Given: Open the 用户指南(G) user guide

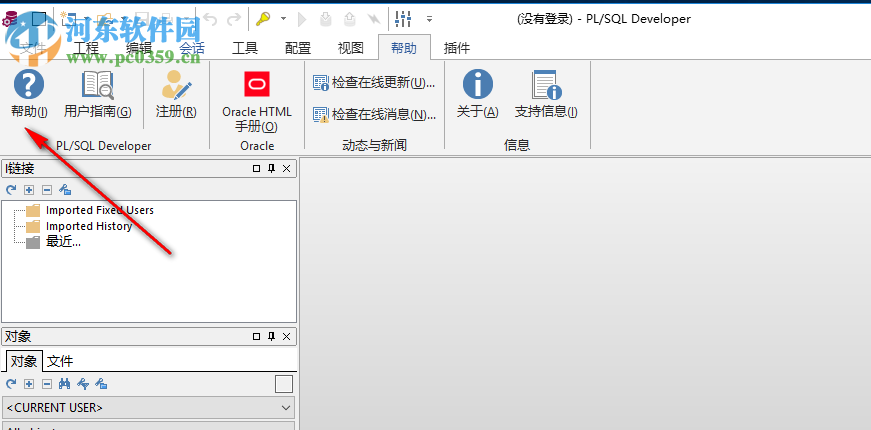Looking at the screenshot, I should [x=98, y=93].
